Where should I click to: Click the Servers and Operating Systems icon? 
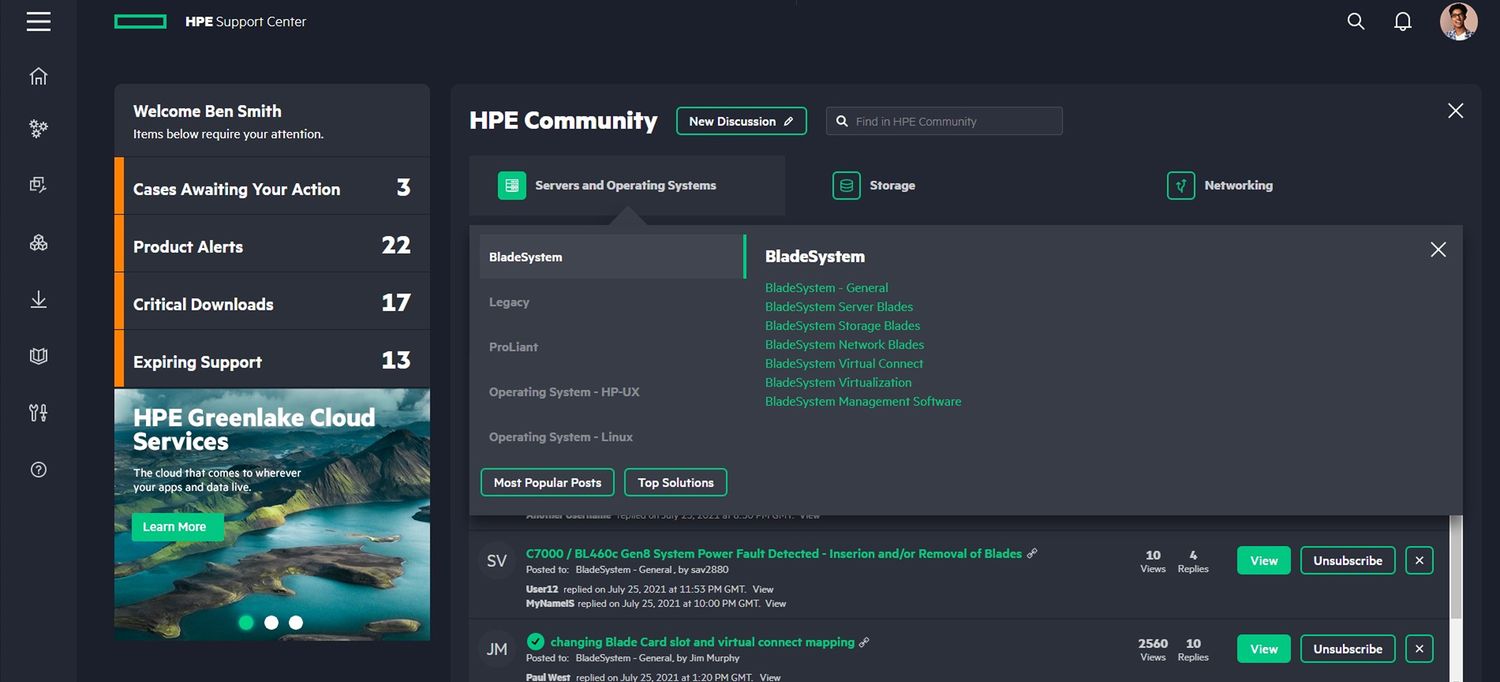(x=512, y=185)
